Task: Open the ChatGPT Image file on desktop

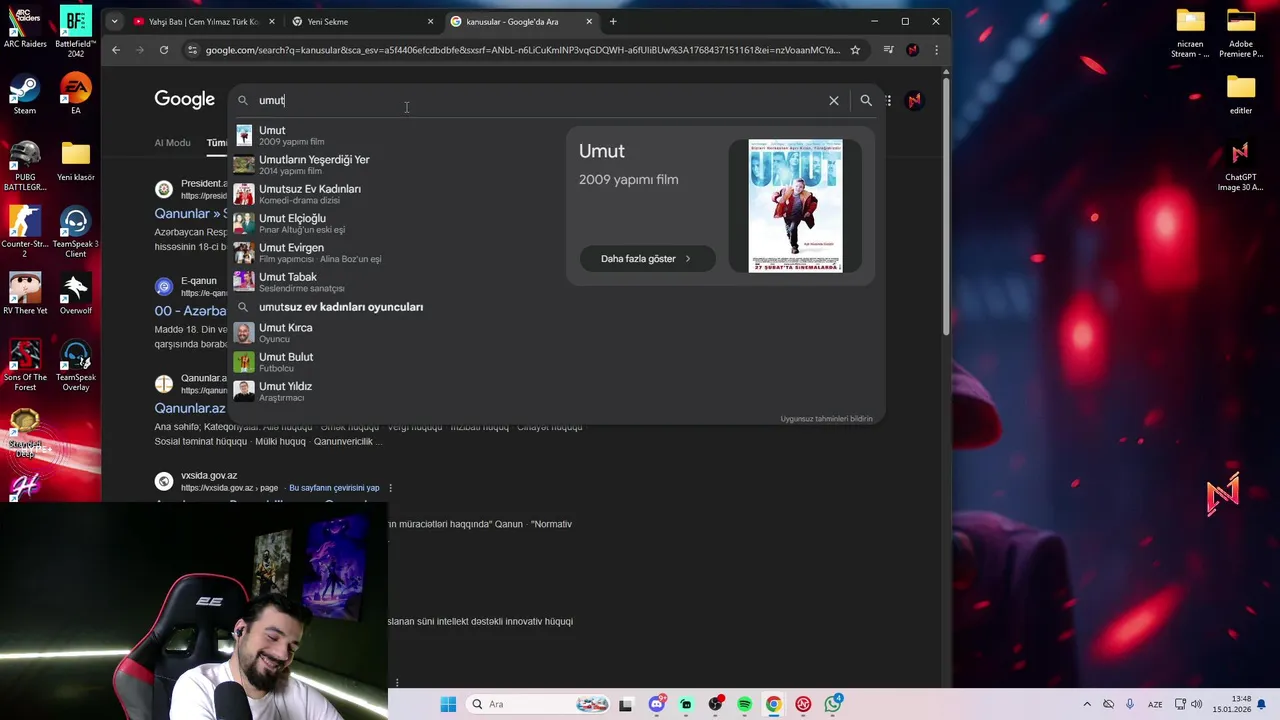Action: pyautogui.click(x=1241, y=165)
